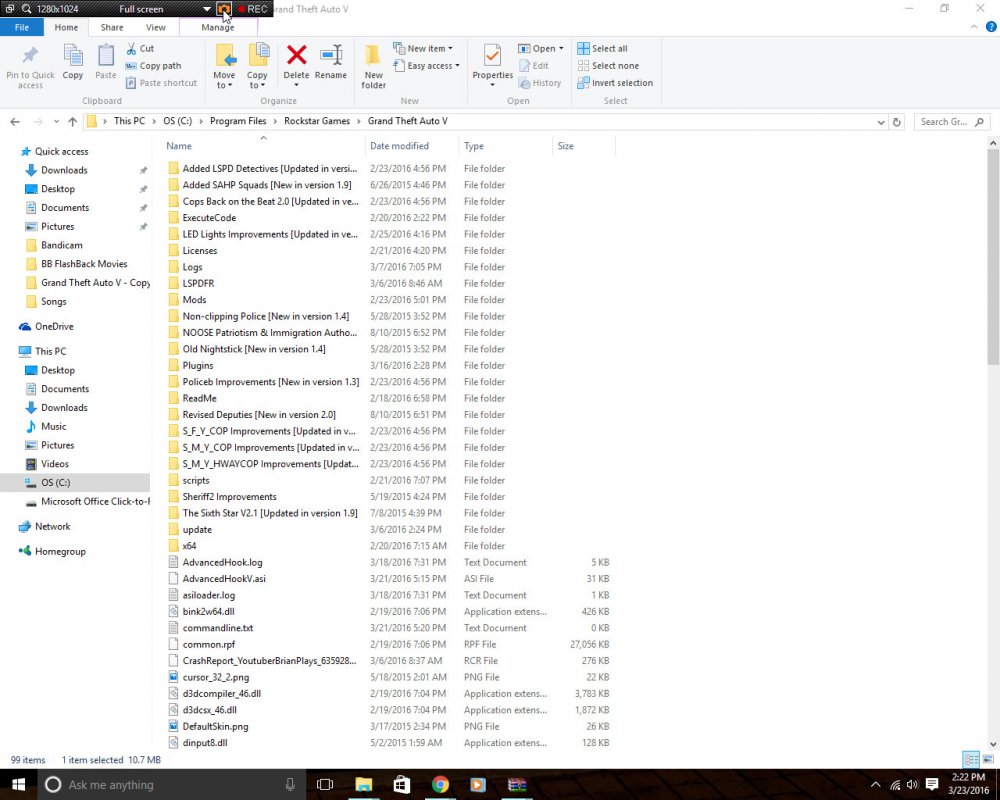Open the address bar history dropdown
The width and height of the screenshot is (1000, 800).
pos(881,122)
